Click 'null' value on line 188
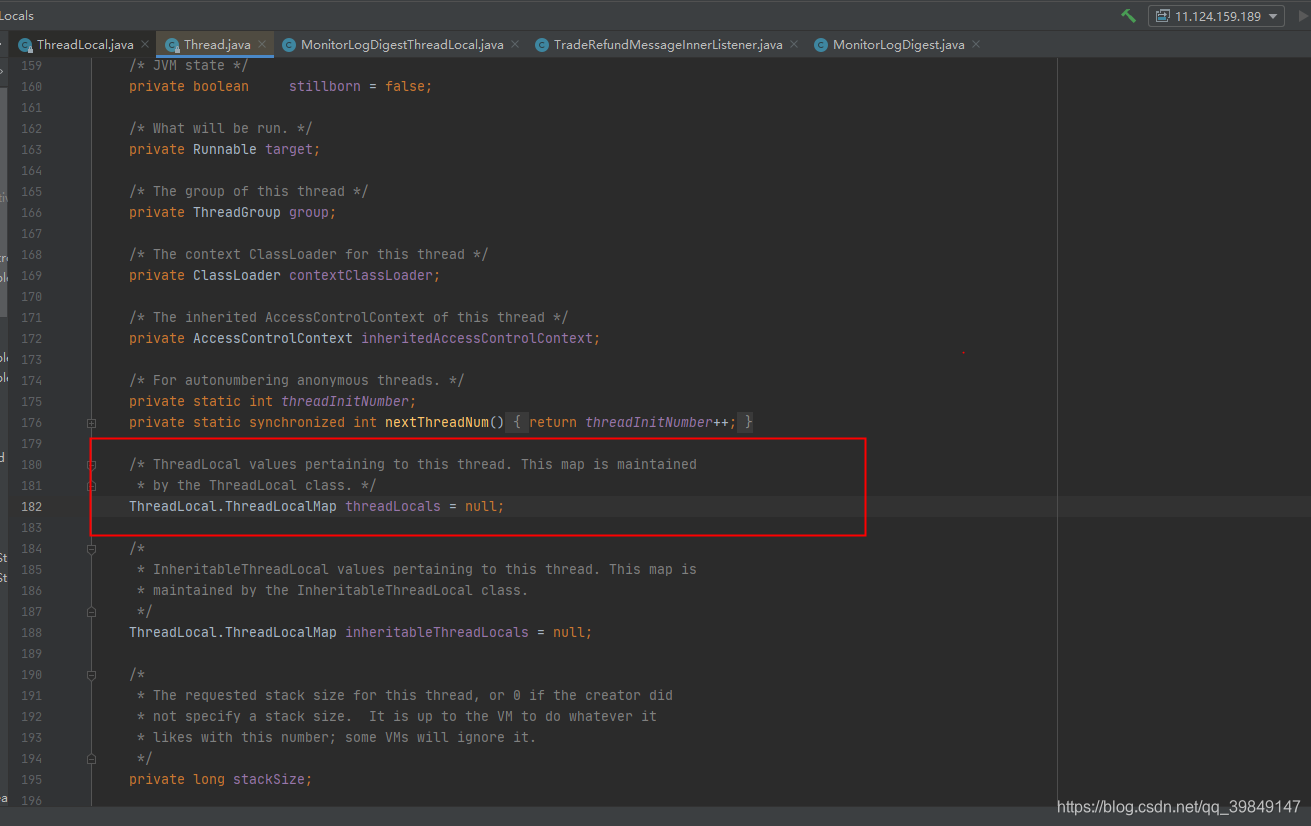 pyautogui.click(x=569, y=632)
